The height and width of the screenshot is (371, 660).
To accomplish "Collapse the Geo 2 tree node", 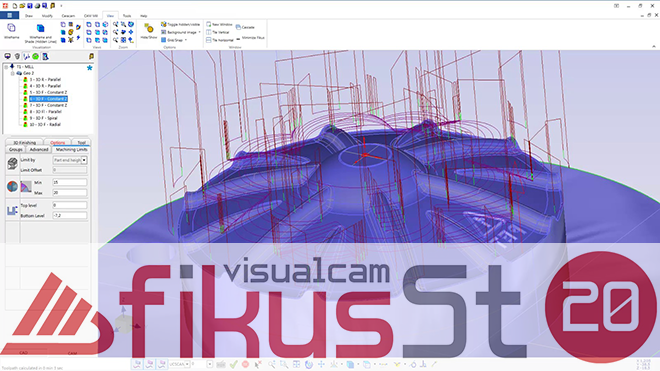I will pyautogui.click(x=13, y=73).
